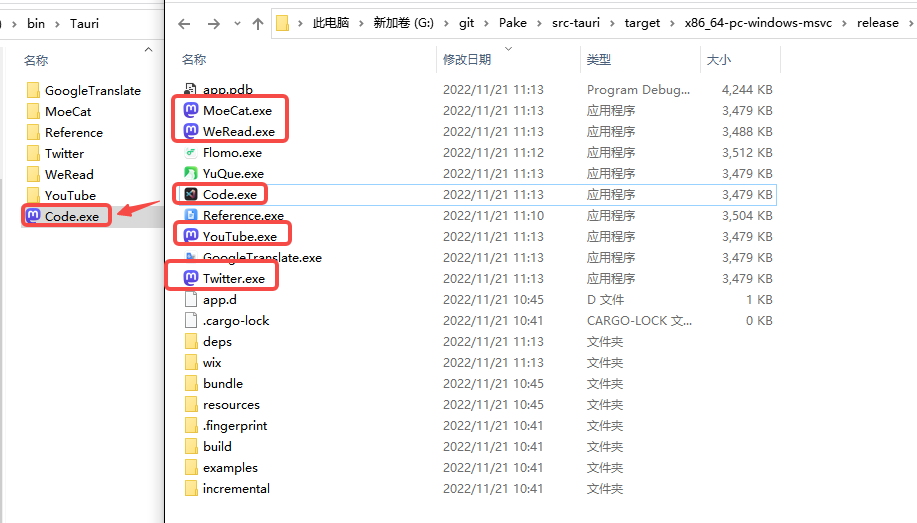This screenshot has height=523, width=917.
Task: Select the target breadcrumb segment
Action: [x=642, y=23]
